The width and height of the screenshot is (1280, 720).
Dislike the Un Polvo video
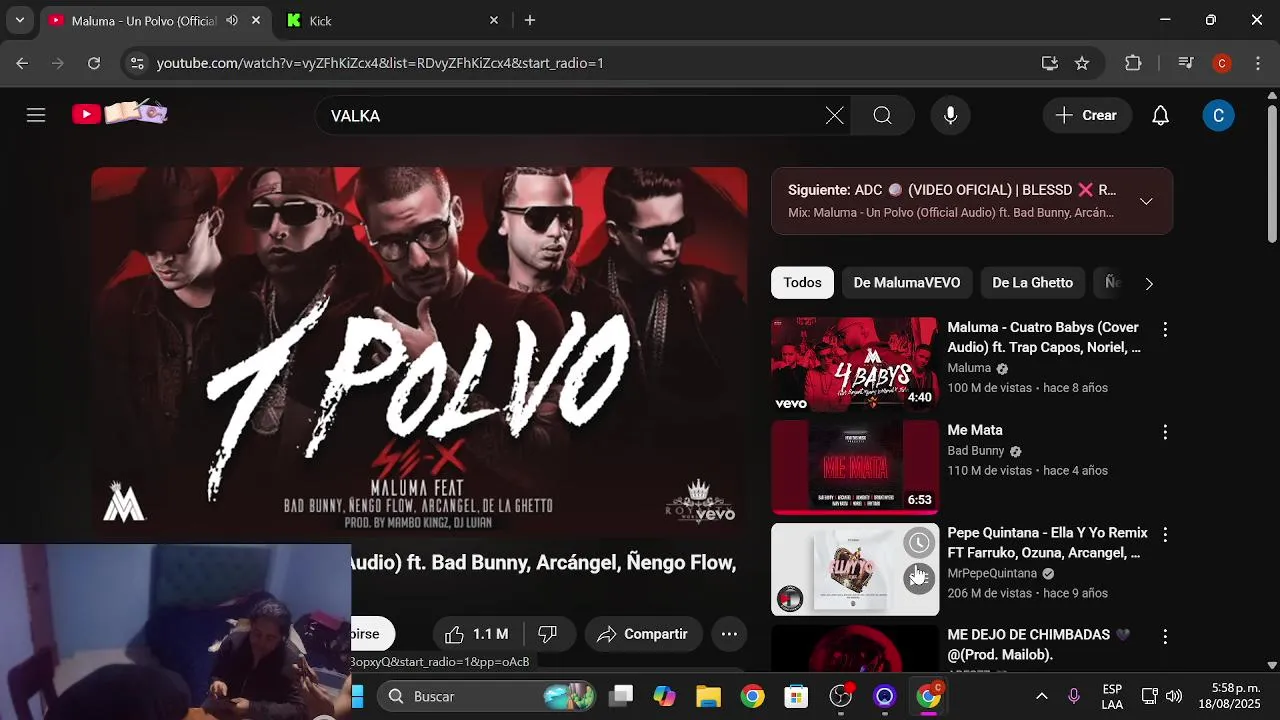click(x=548, y=634)
